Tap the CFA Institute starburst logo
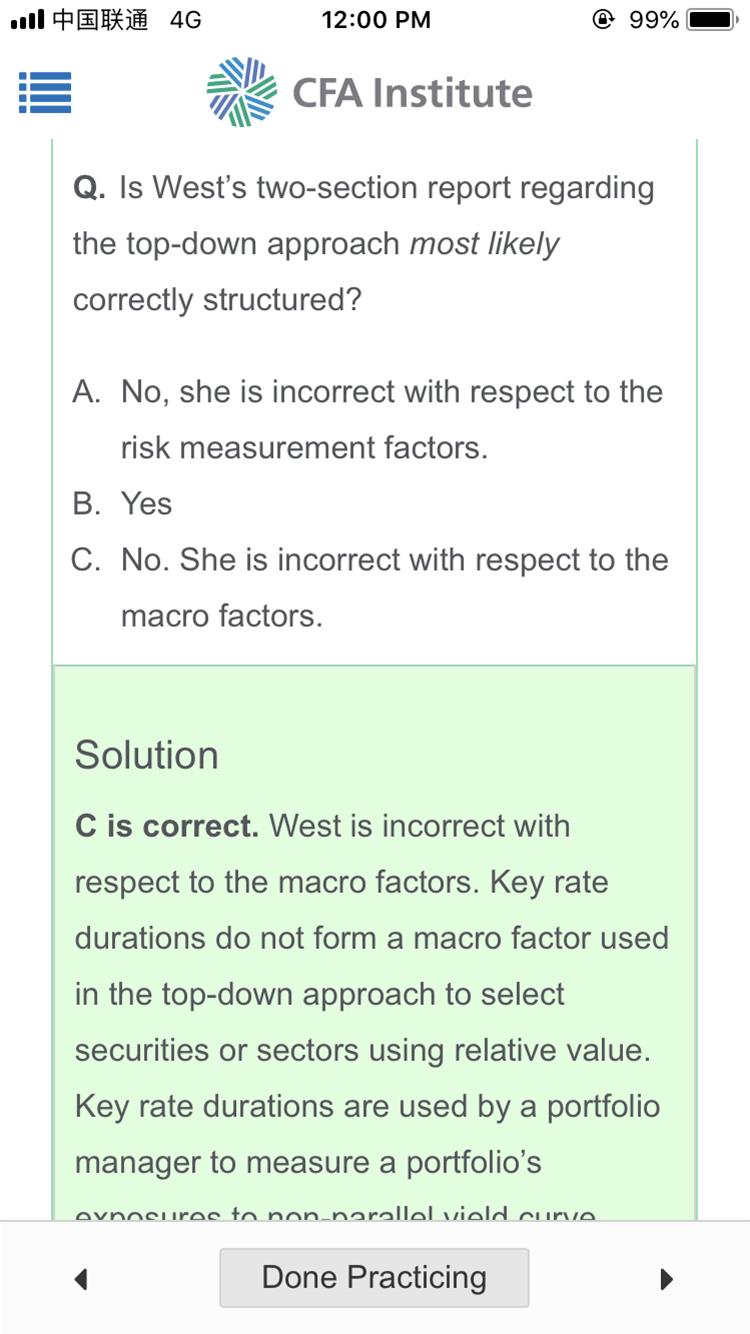Viewport: 750px width, 1334px height. 241,93
